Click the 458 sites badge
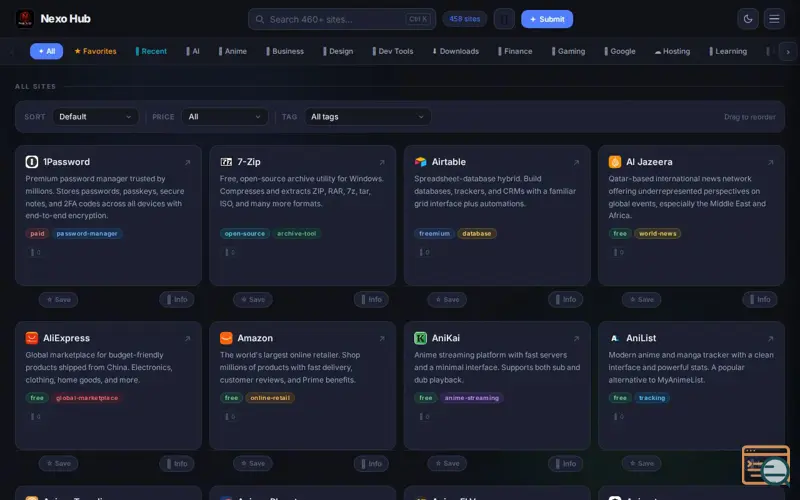Image resolution: width=800 pixels, height=500 pixels. point(464,19)
